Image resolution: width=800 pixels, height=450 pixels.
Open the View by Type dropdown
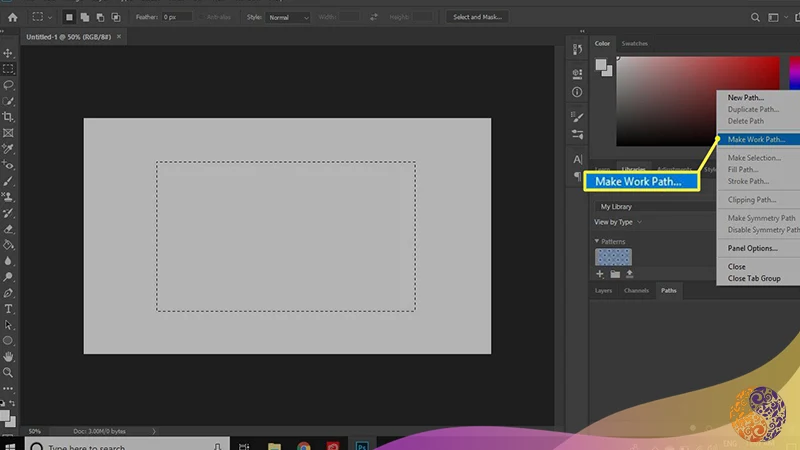pos(618,222)
